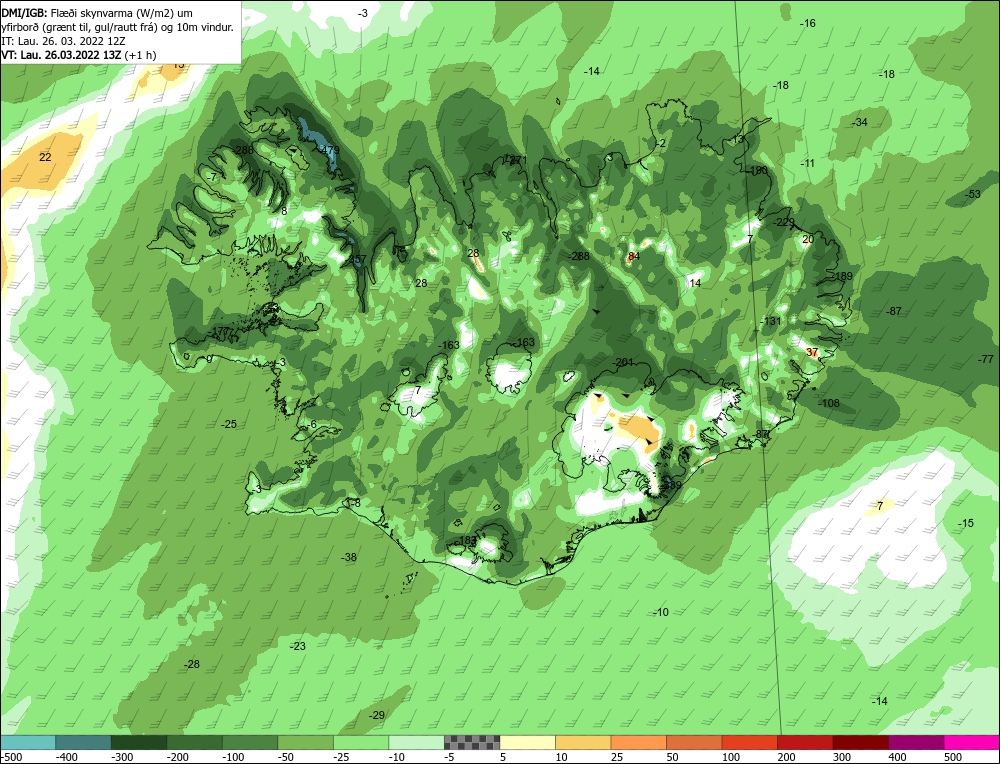Click the '-53' value over the northeast sea
The image size is (1000, 764).
point(973,194)
